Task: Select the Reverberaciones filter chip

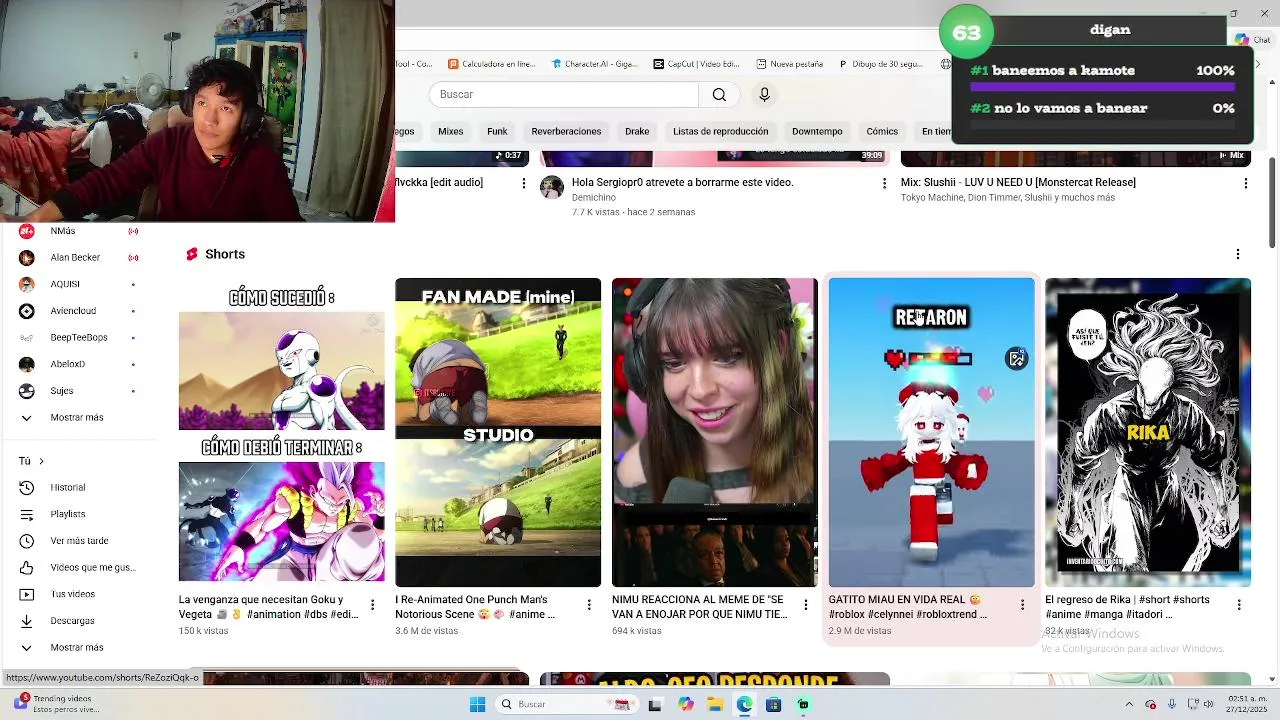Action: (x=566, y=131)
